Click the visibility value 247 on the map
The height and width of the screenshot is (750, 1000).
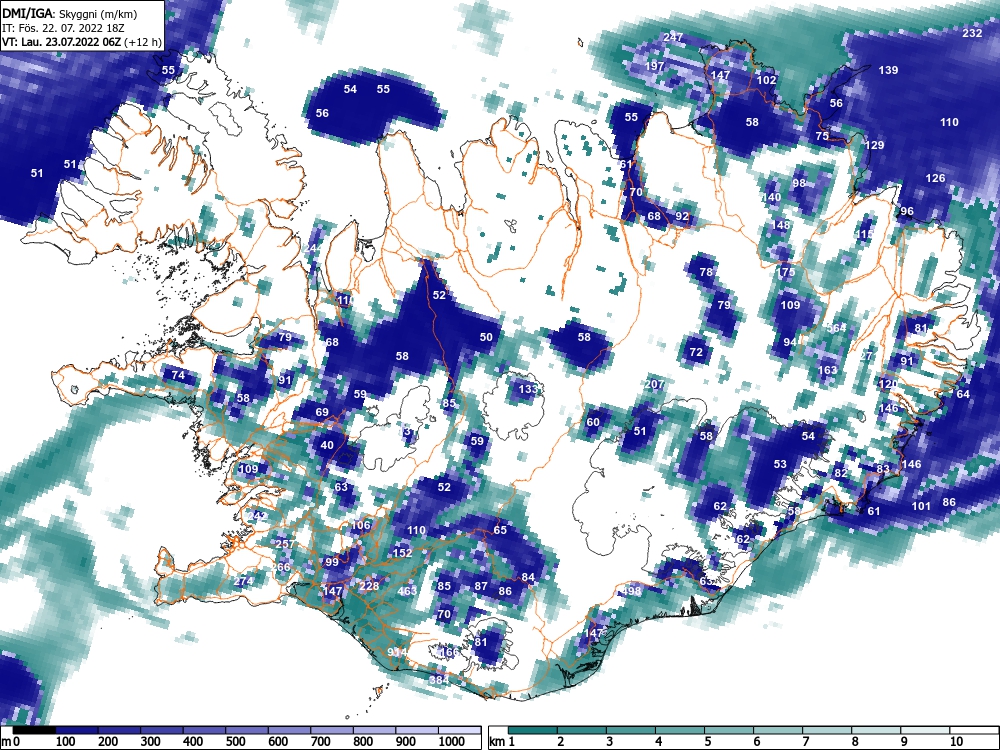click(673, 37)
